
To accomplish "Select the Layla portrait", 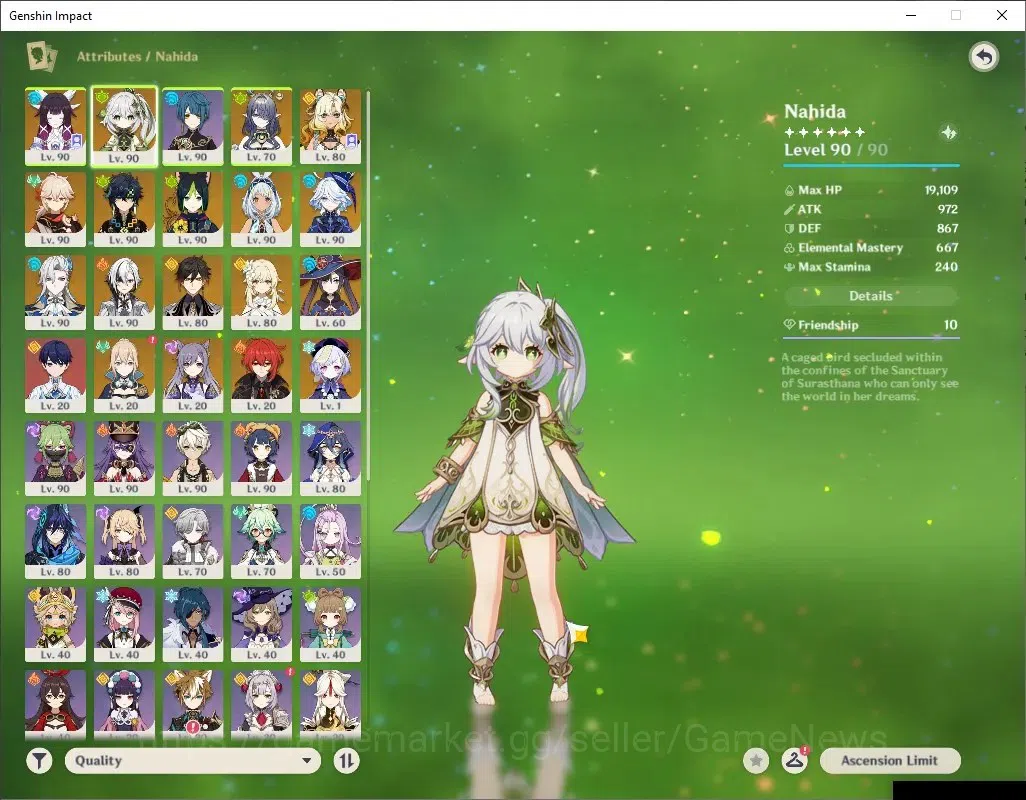I will coord(330,459).
